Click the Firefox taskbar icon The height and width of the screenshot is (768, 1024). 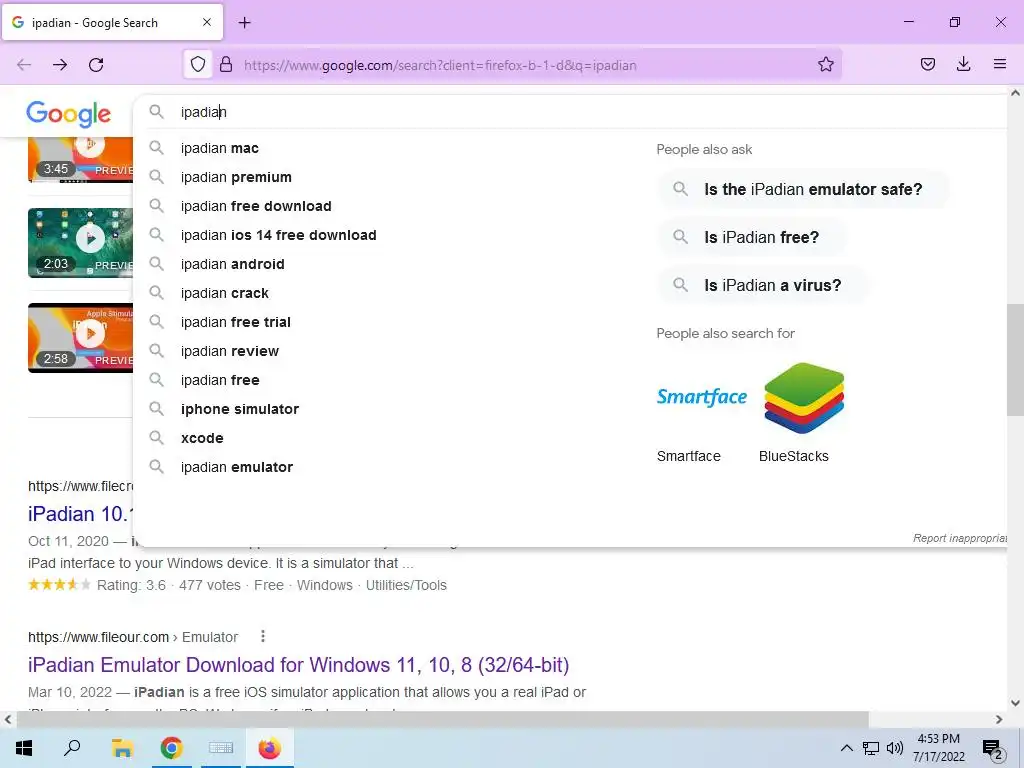[270, 748]
